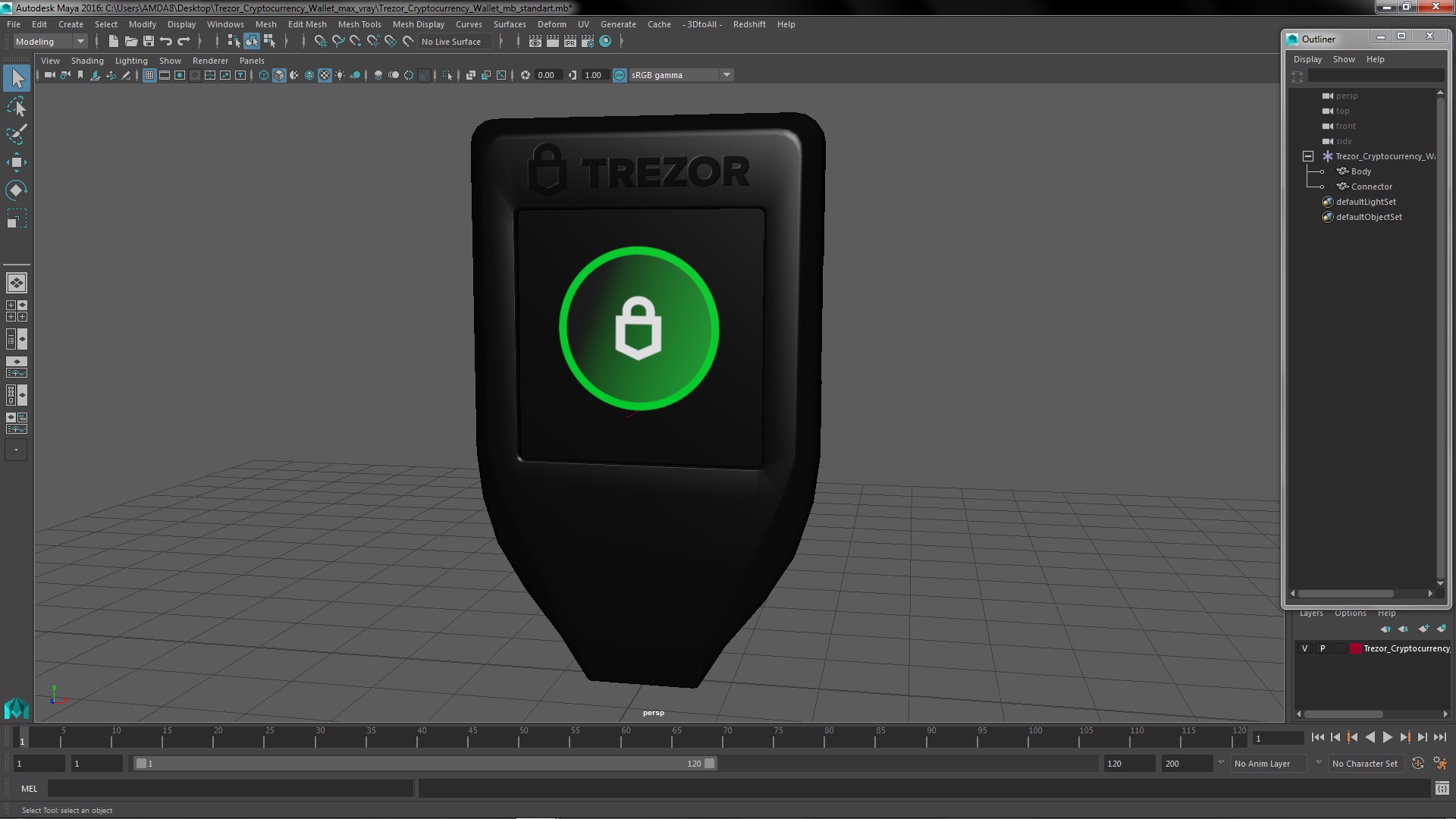1456x819 pixels.
Task: Open the Edit Mesh menu
Action: coord(307,24)
